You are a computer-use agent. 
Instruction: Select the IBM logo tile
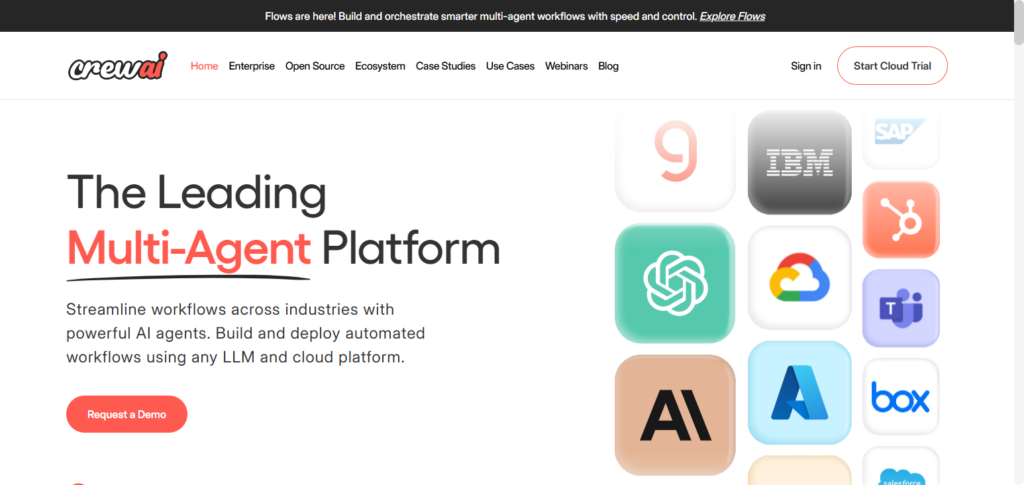(799, 161)
